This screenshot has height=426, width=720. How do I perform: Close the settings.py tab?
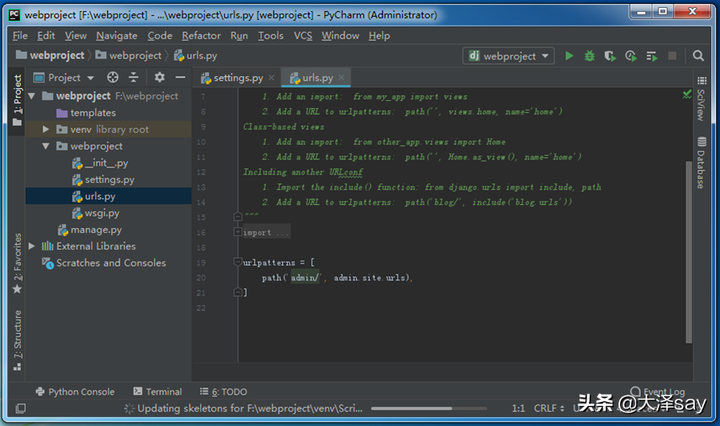pyautogui.click(x=272, y=78)
